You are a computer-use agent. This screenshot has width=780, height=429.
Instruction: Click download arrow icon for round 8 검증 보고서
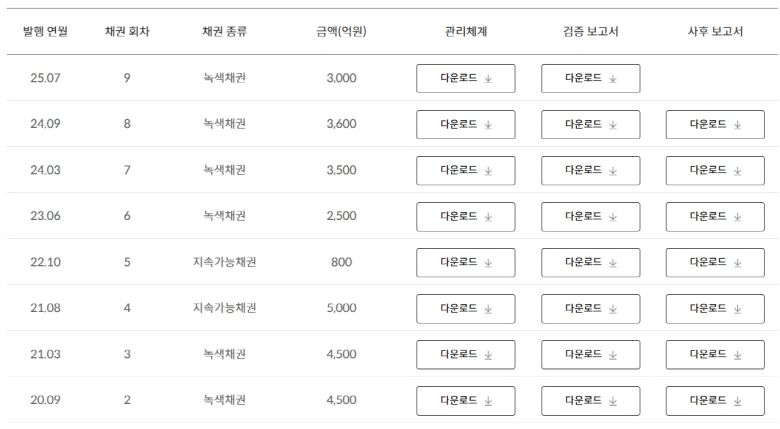click(613, 125)
